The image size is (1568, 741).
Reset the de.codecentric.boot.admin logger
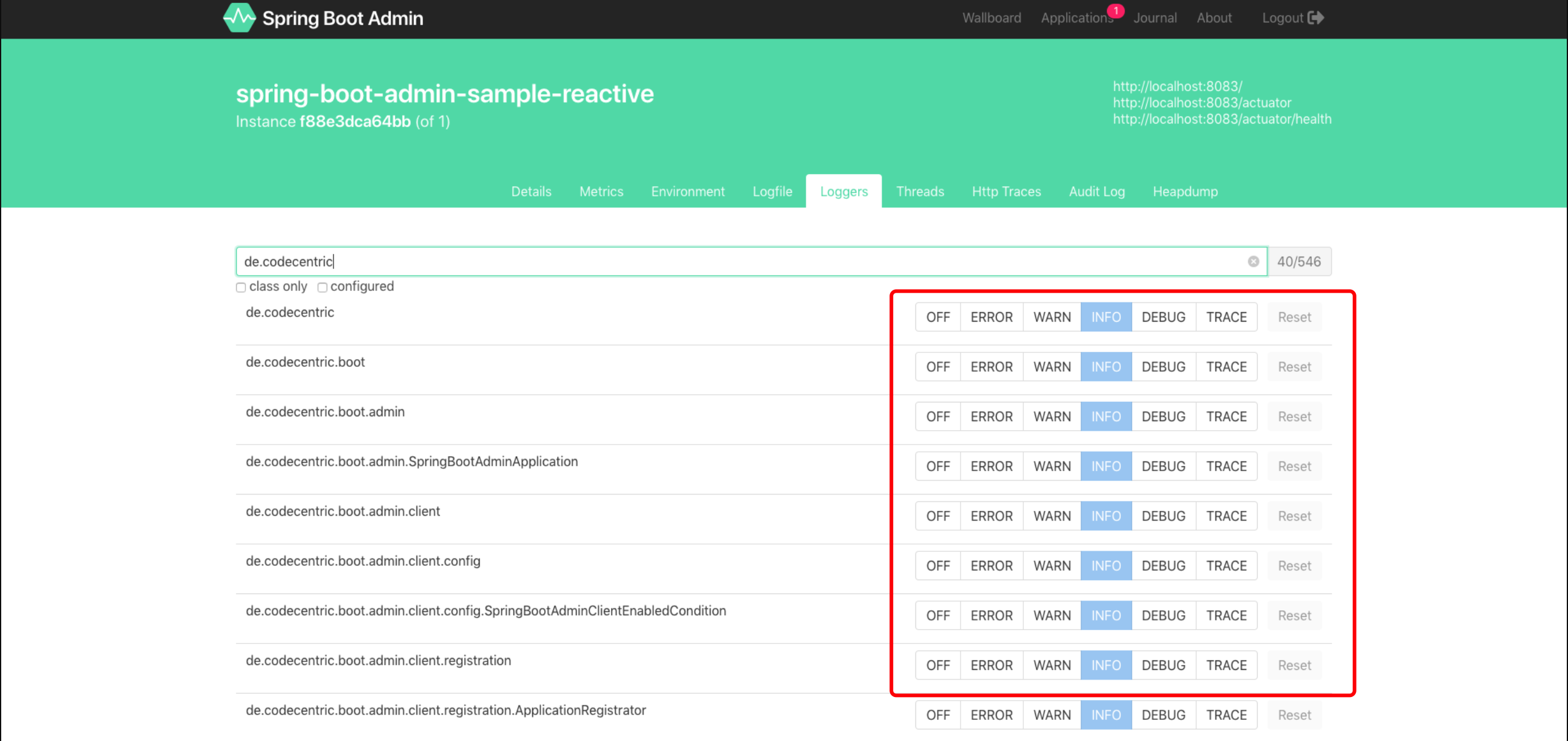coord(1294,417)
